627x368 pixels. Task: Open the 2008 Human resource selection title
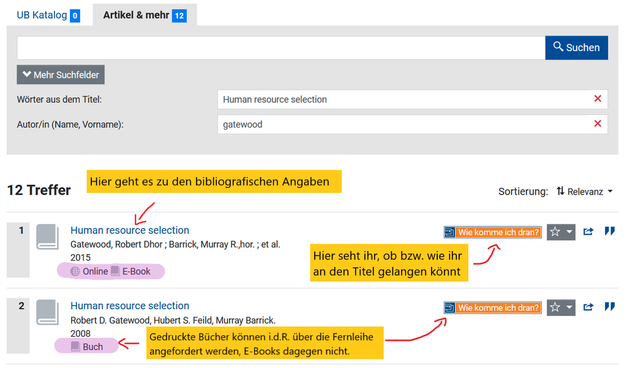(130, 306)
